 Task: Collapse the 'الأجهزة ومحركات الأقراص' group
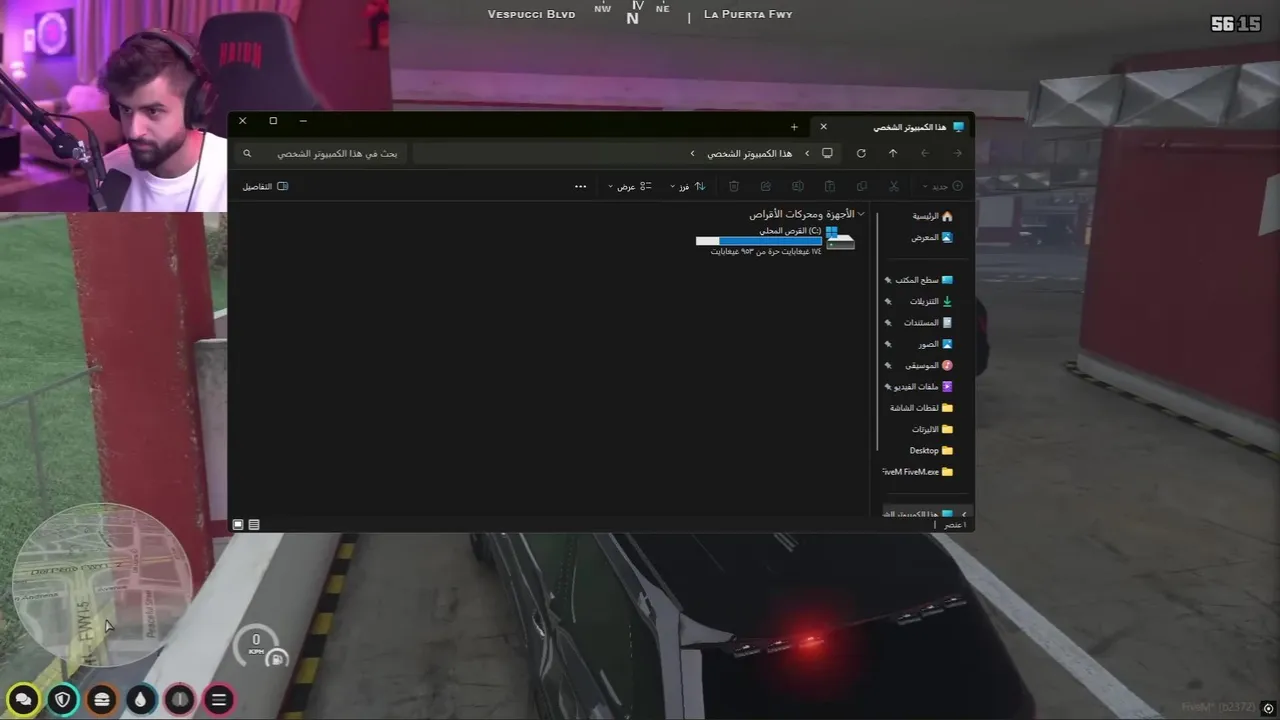click(x=861, y=214)
